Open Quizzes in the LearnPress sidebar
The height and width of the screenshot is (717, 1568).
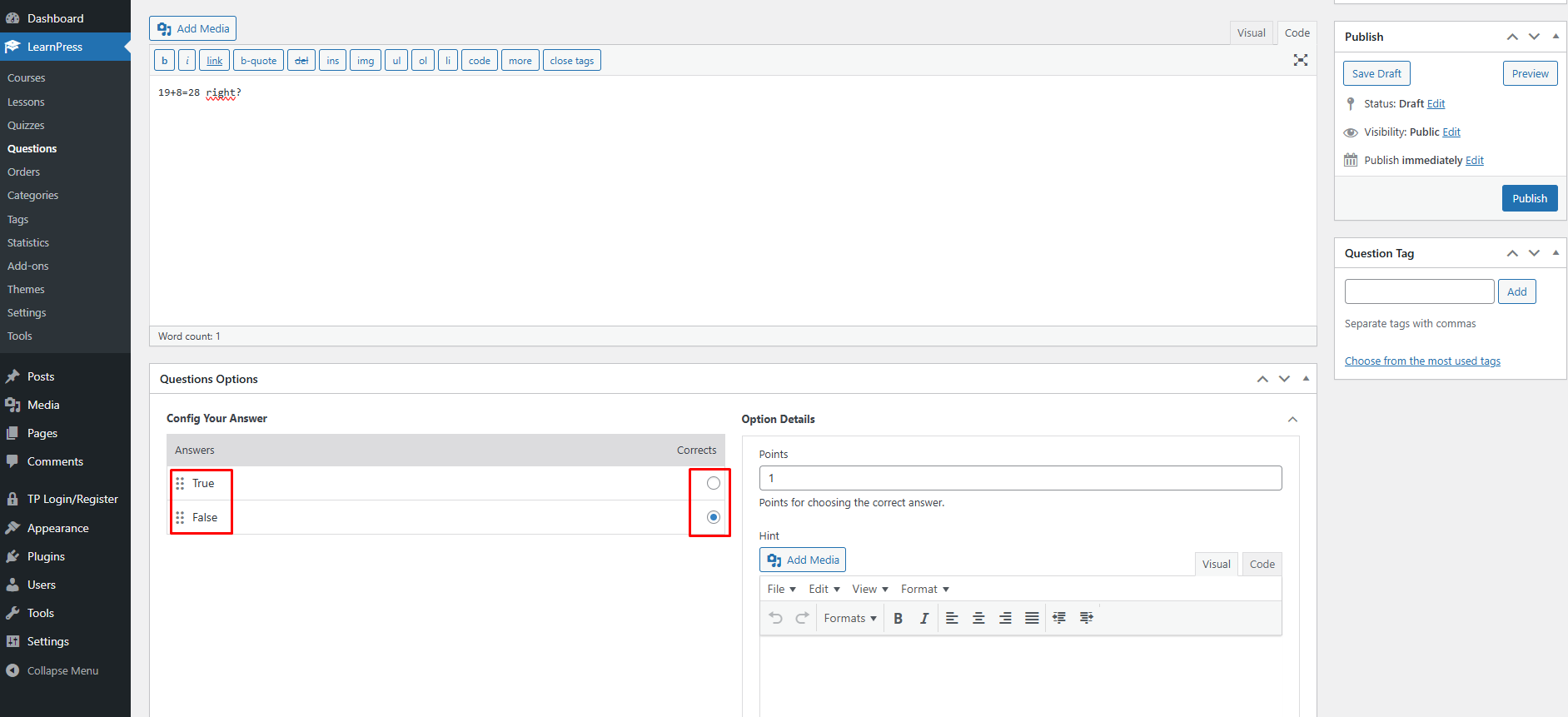click(x=26, y=125)
